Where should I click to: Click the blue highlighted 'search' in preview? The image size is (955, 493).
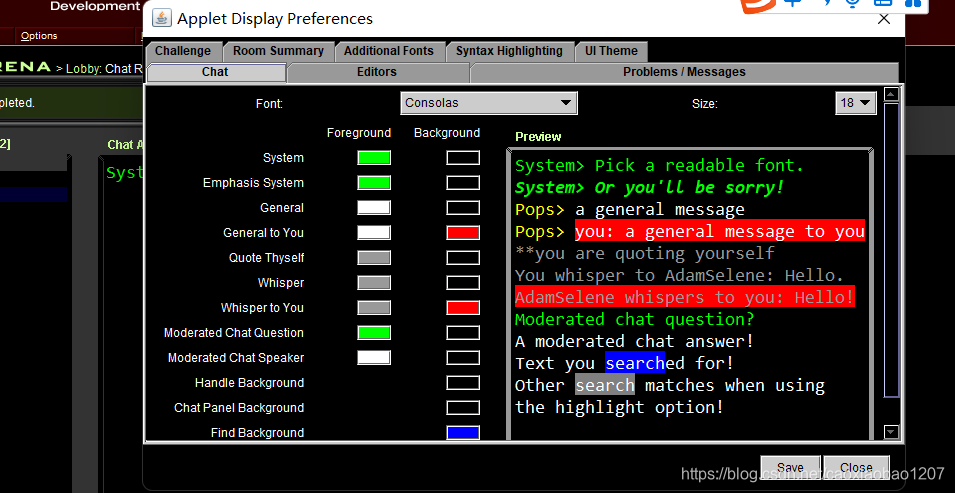pos(635,363)
